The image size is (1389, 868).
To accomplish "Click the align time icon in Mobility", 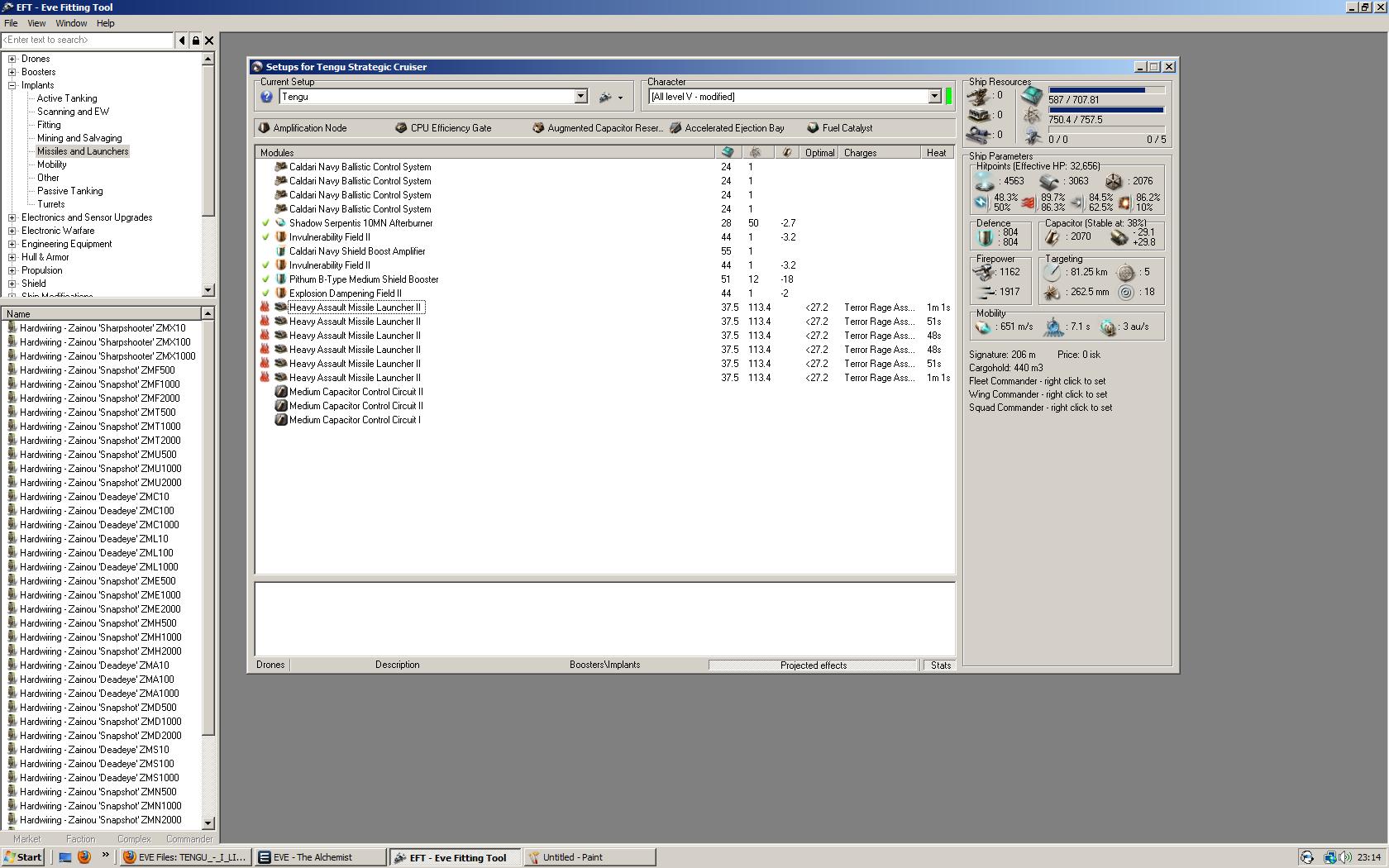I will pyautogui.click(x=1053, y=327).
